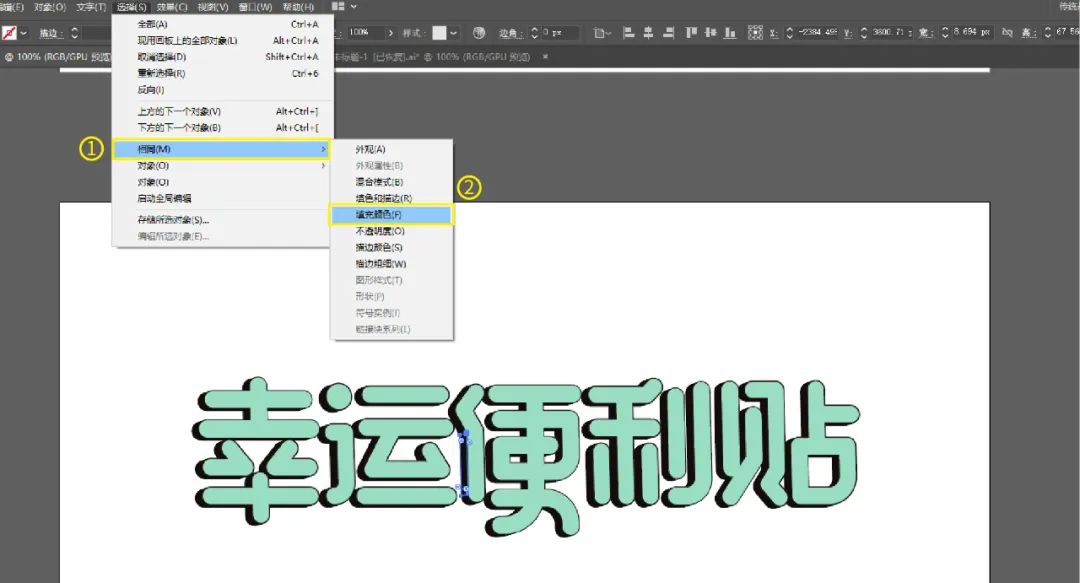
Task: Toggle constrain width and height proportions icon
Action: 1007,32
